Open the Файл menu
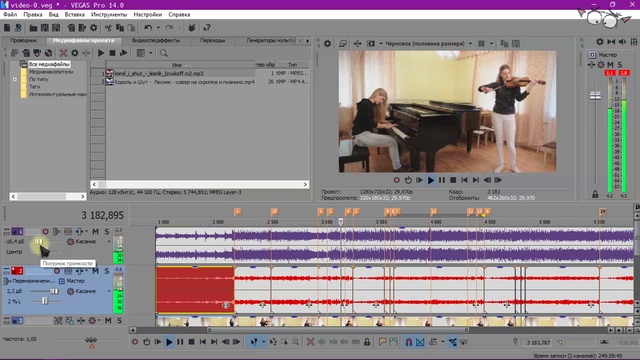The width and height of the screenshot is (640, 360). (10, 14)
